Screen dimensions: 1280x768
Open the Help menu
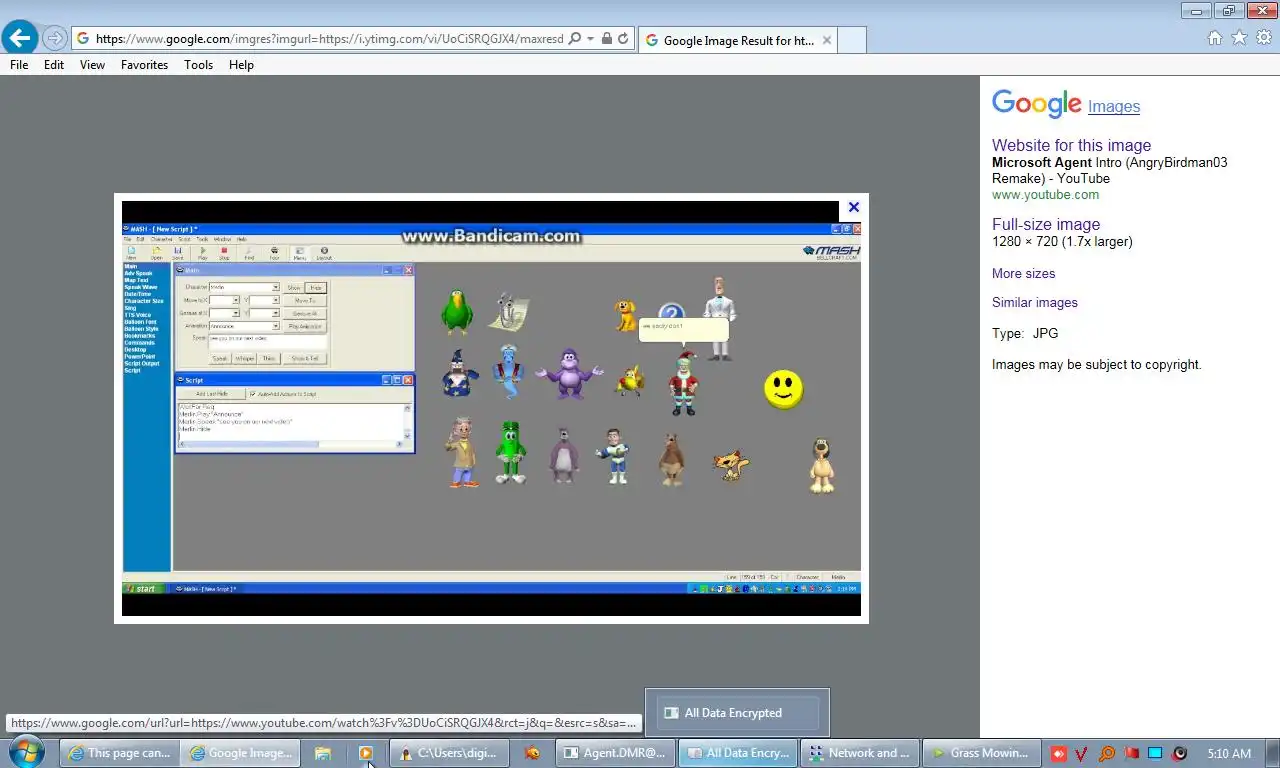(241, 64)
